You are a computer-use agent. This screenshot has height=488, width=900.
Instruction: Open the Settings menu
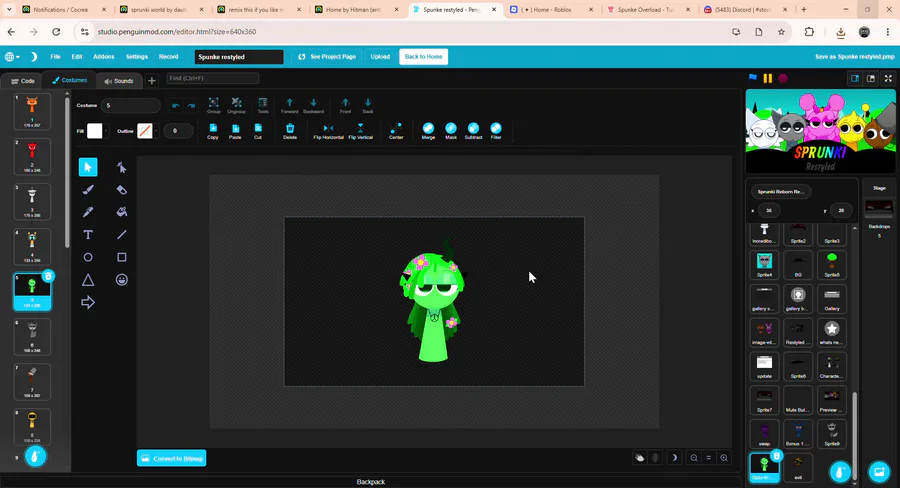click(x=137, y=57)
